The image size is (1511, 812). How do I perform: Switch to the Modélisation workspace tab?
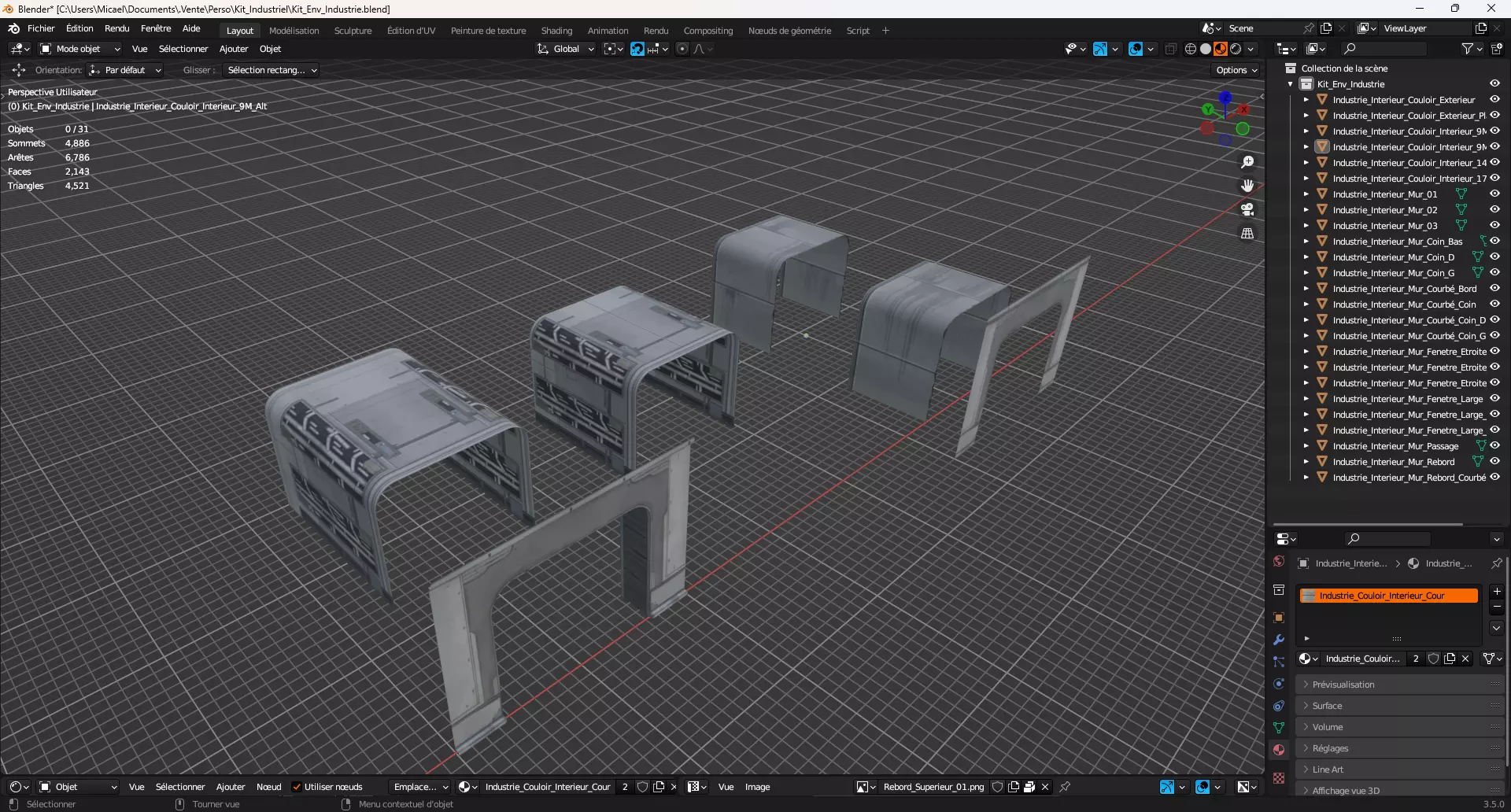[294, 31]
